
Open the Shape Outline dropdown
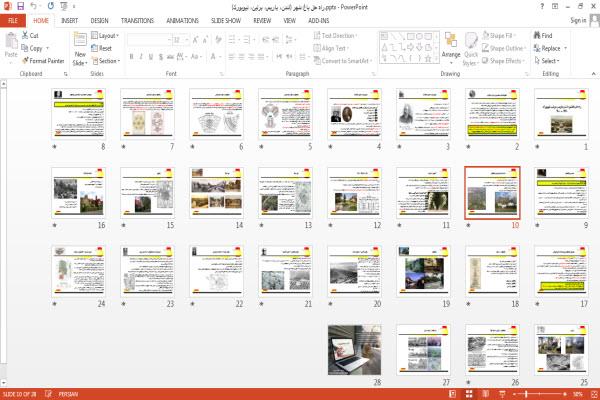click(504, 48)
